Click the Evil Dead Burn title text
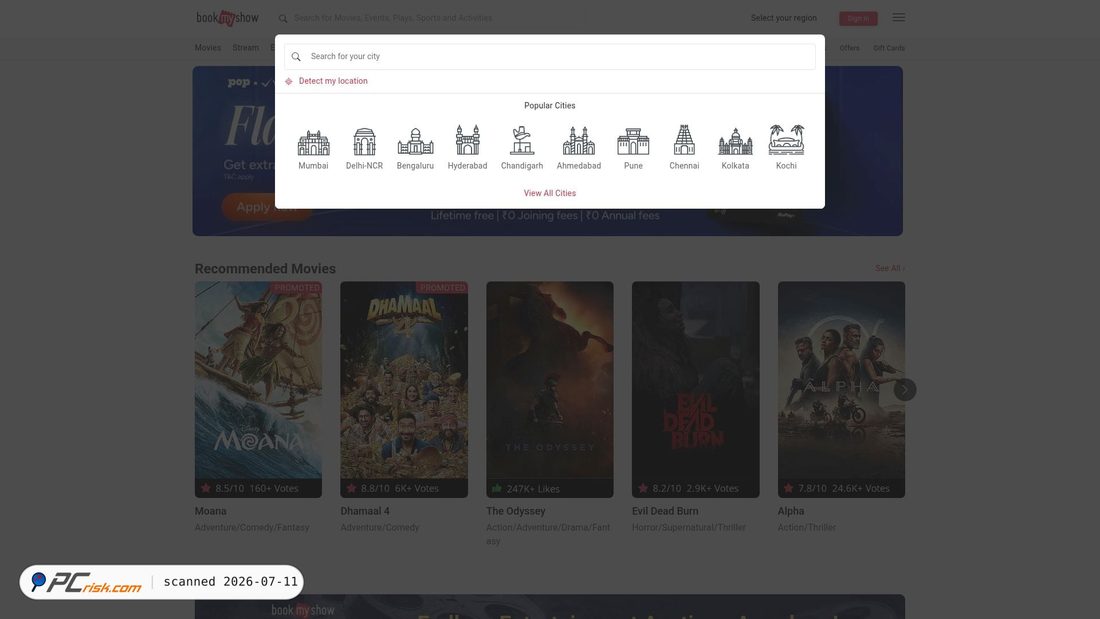 [x=665, y=511]
